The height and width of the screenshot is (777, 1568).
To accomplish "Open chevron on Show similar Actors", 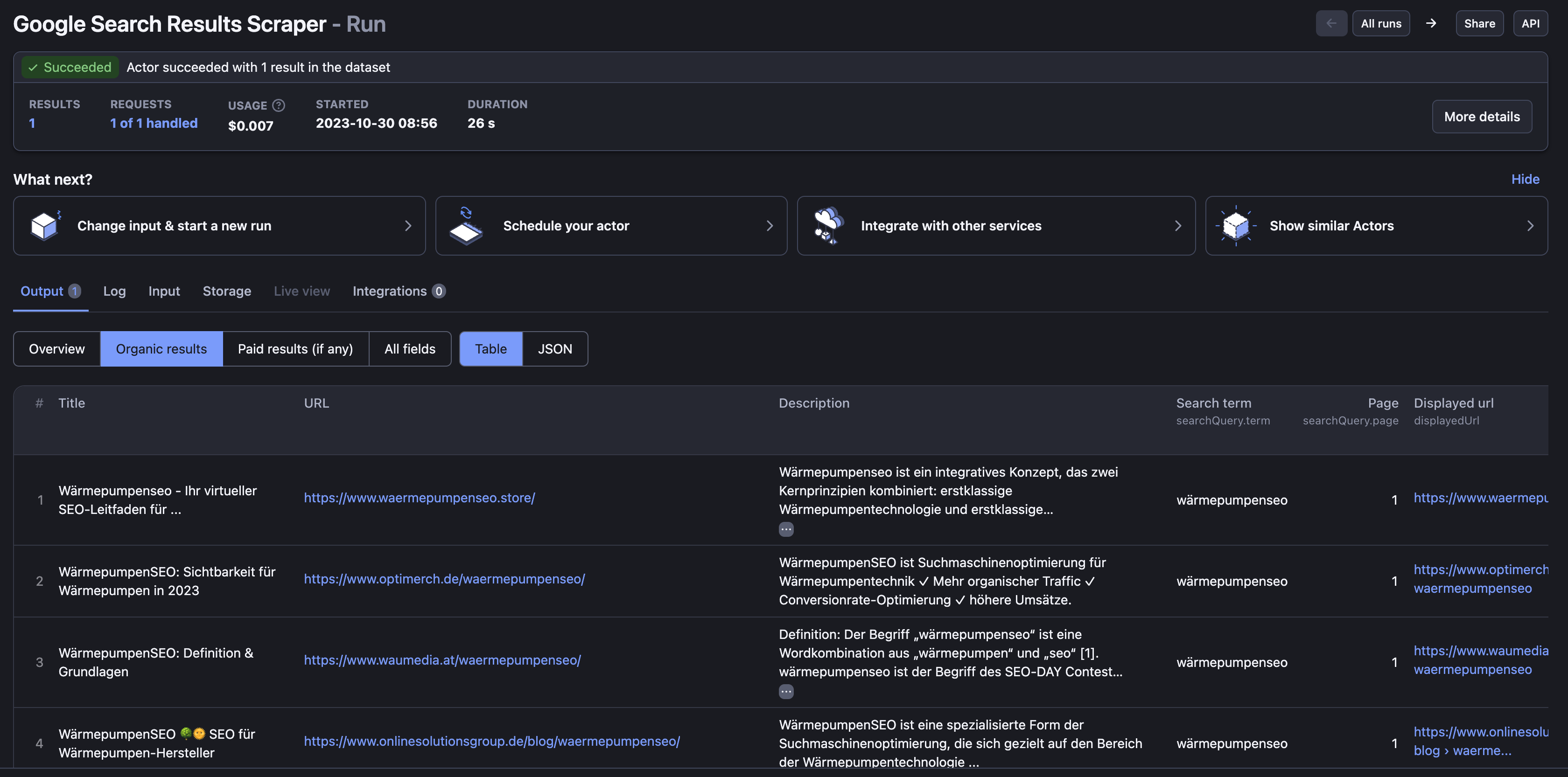I will pyautogui.click(x=1530, y=226).
